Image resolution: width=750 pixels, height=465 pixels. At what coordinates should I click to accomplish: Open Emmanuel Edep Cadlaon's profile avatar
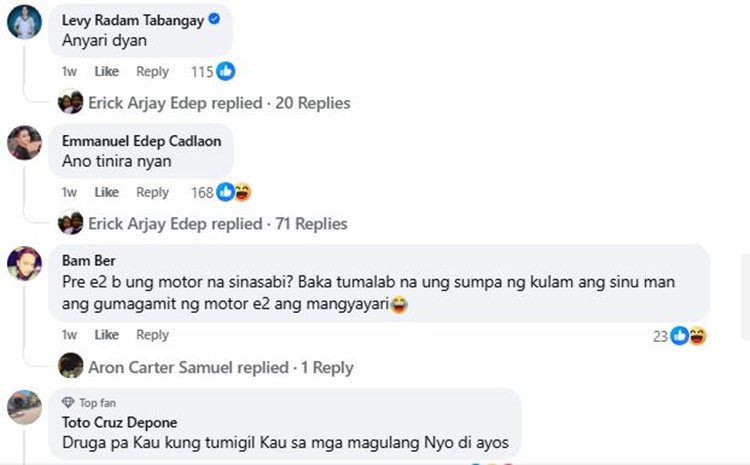[x=24, y=143]
